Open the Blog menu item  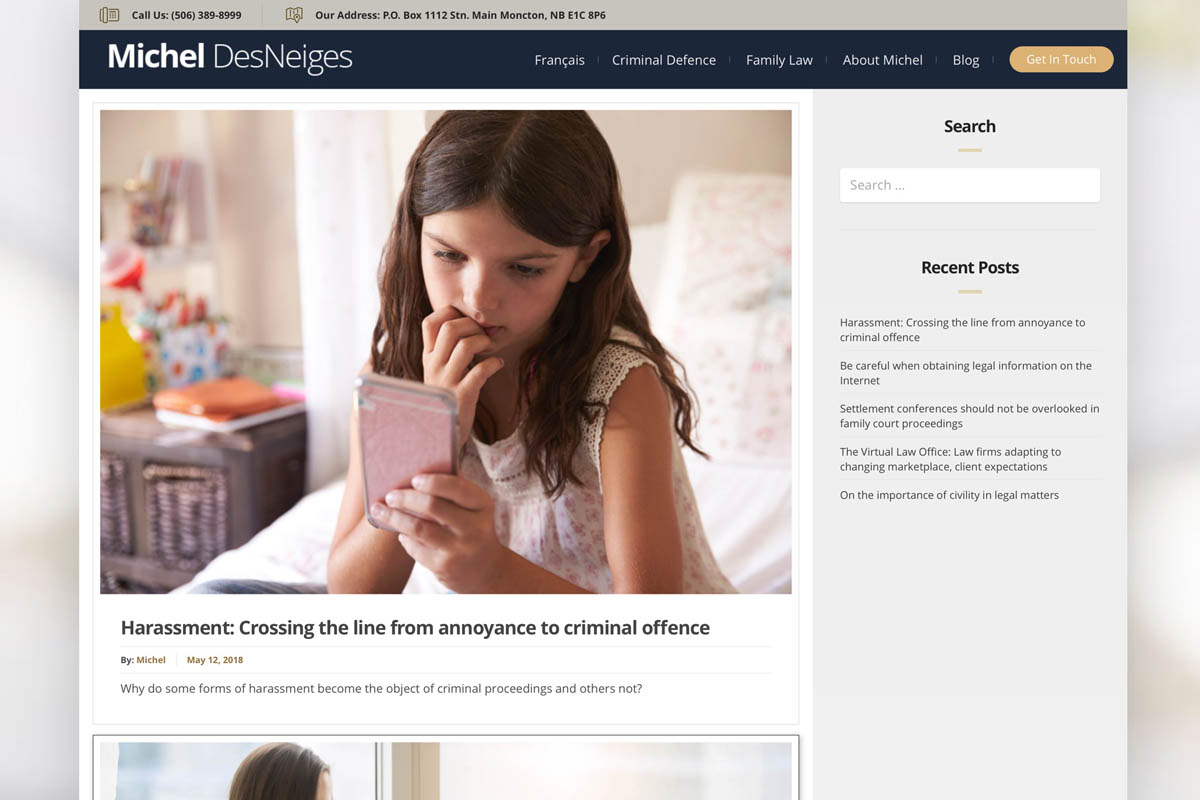[x=966, y=60]
